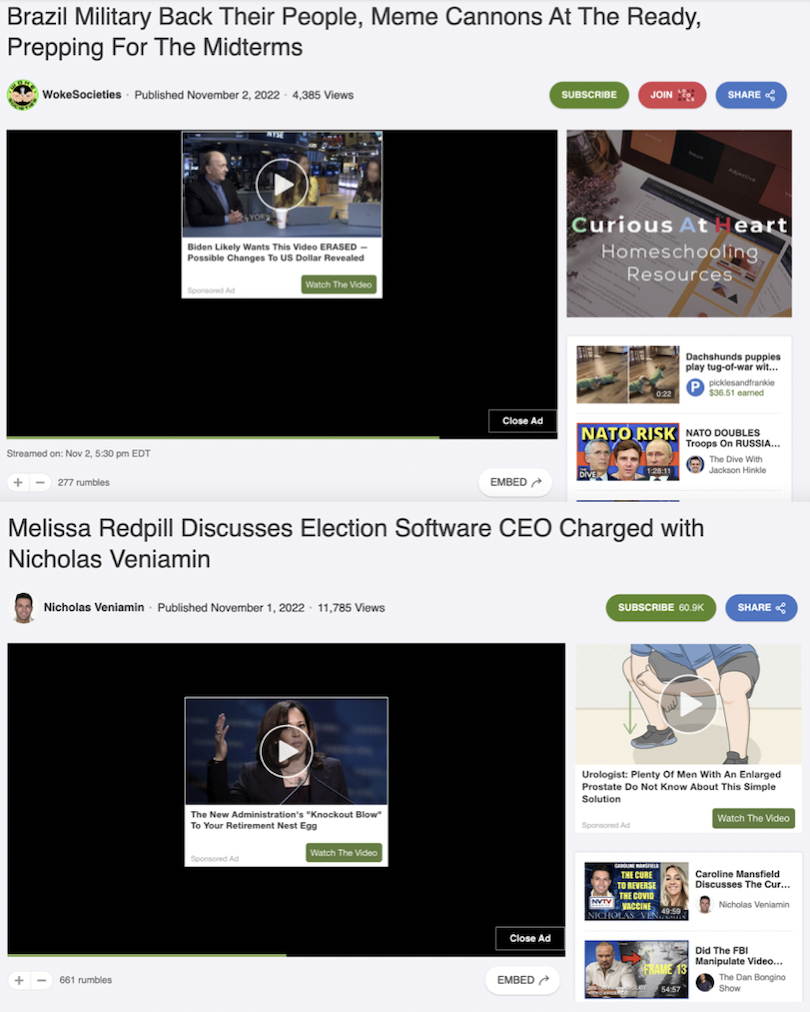Downvote the Melissa Redpill video with minus
Image resolution: width=810 pixels, height=1012 pixels.
pos(40,980)
